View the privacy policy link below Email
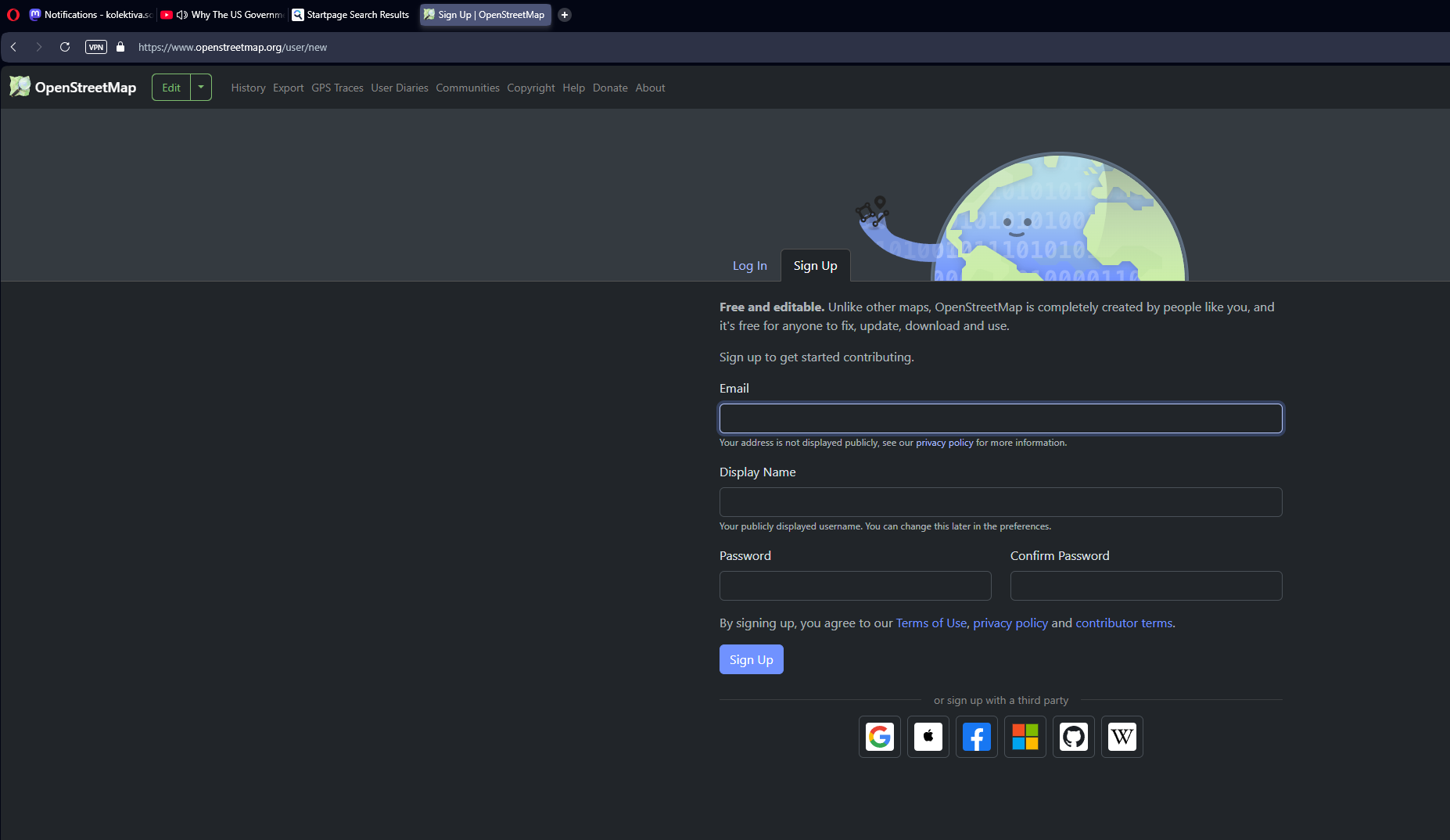1450x840 pixels. click(945, 442)
